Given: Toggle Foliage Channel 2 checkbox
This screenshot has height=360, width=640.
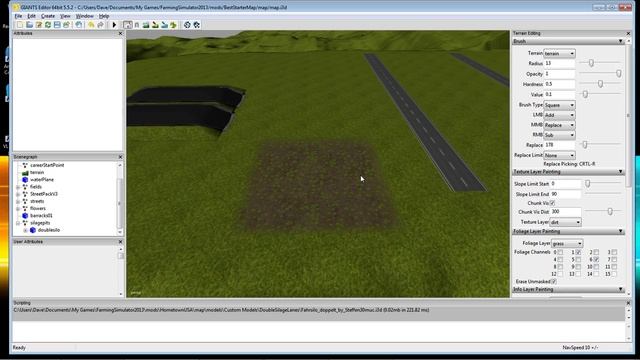Looking at the screenshot, I should pos(596,252).
